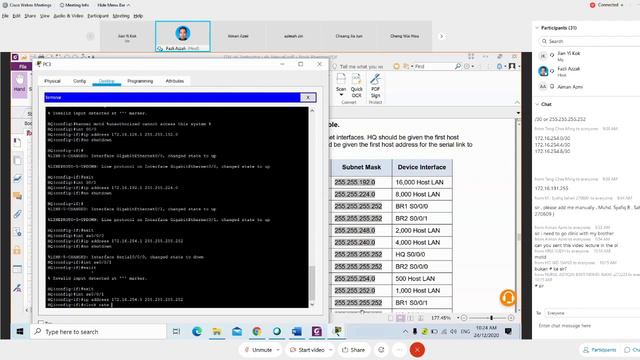Select Aiman Azmi video thumbnail
The image size is (640, 360).
[238, 36]
